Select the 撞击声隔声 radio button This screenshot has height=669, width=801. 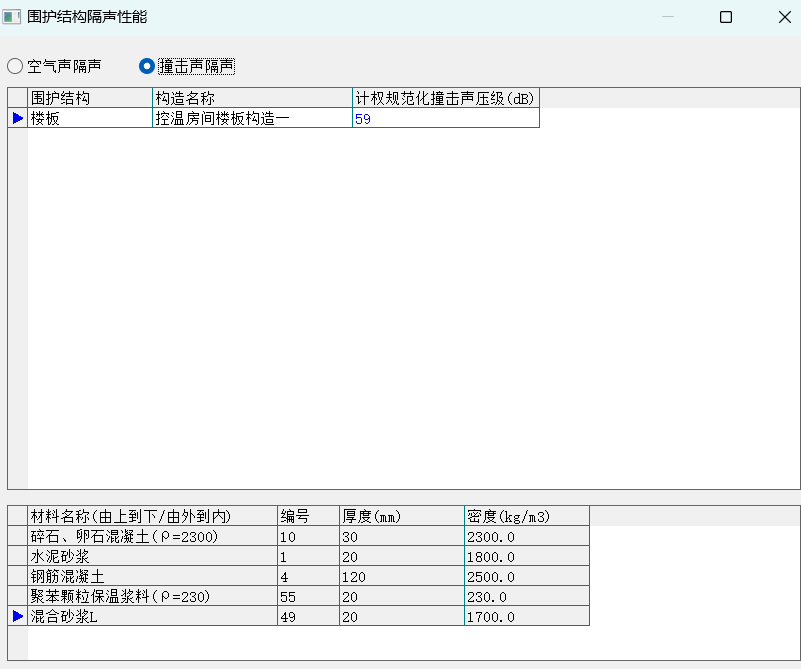[x=147, y=66]
